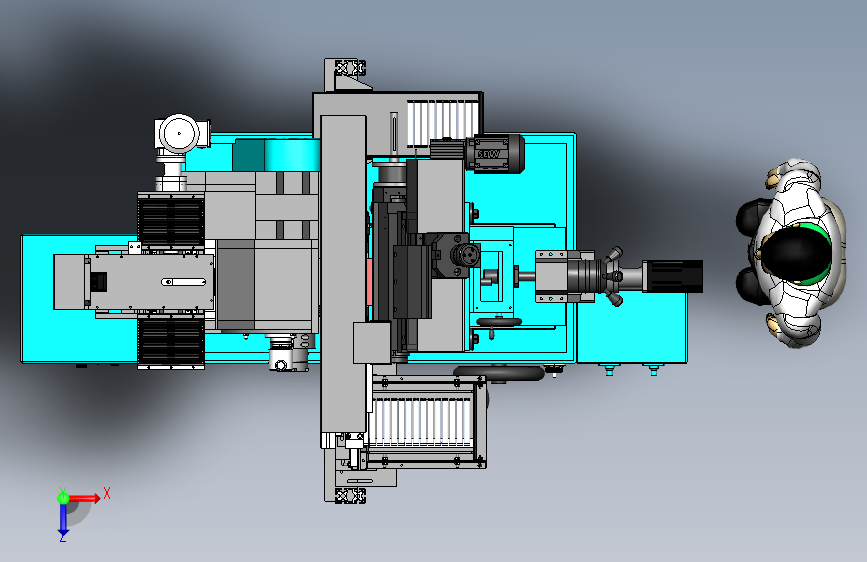Select the large black handwheel below the base
The width and height of the screenshot is (867, 562).
tap(499, 374)
